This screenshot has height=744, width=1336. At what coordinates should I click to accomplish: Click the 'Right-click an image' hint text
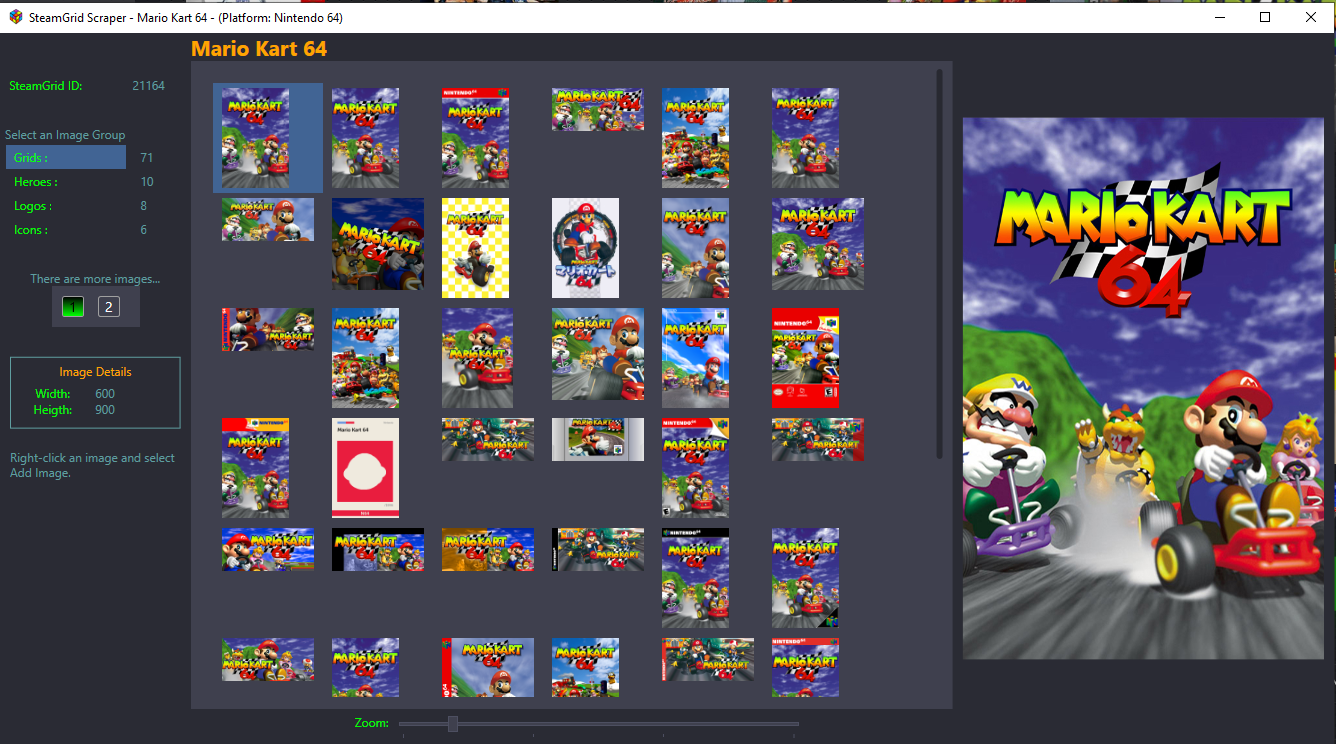(92, 465)
